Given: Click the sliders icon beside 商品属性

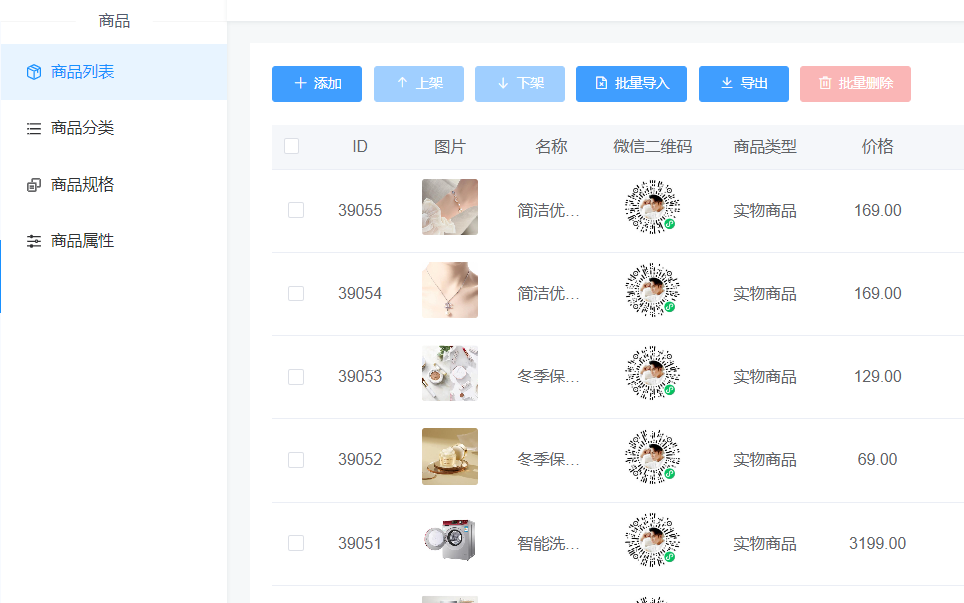Looking at the screenshot, I should point(34,241).
